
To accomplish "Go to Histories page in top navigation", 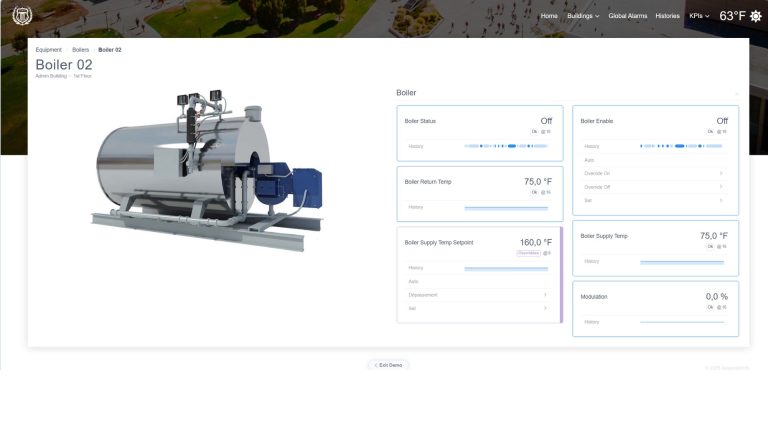I will pyautogui.click(x=667, y=16).
